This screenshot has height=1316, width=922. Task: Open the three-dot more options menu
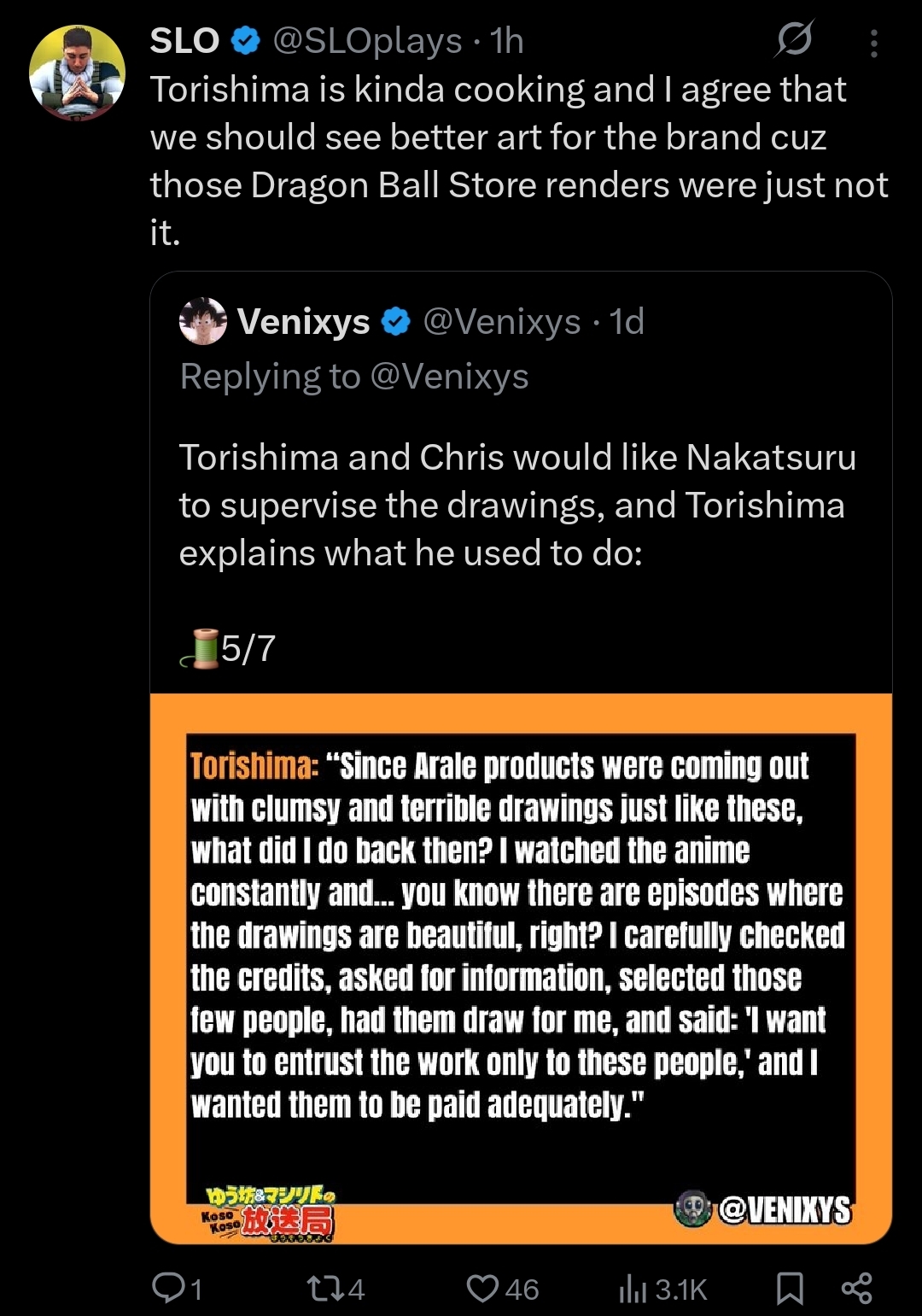(x=873, y=43)
